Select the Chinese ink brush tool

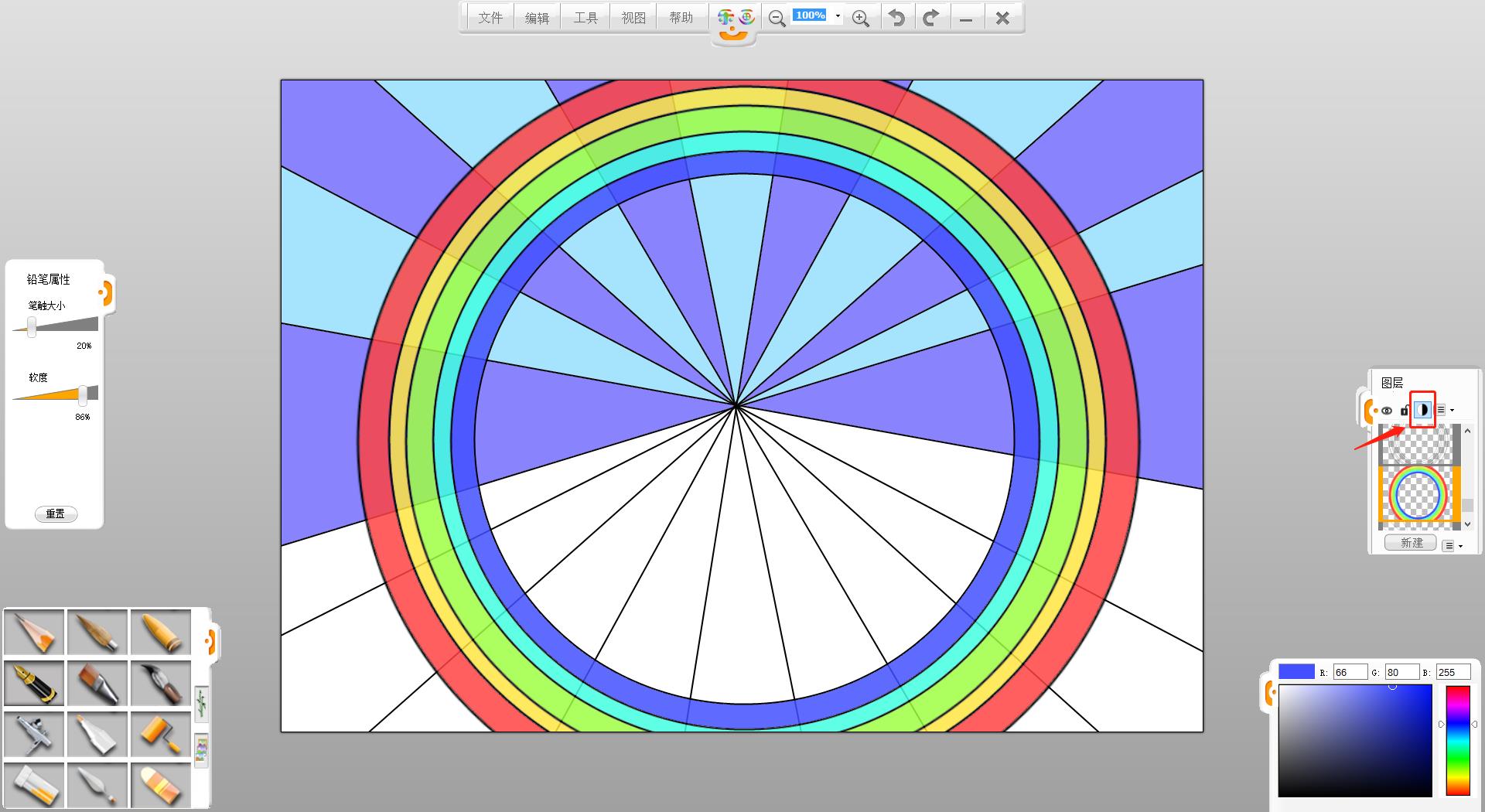click(161, 683)
